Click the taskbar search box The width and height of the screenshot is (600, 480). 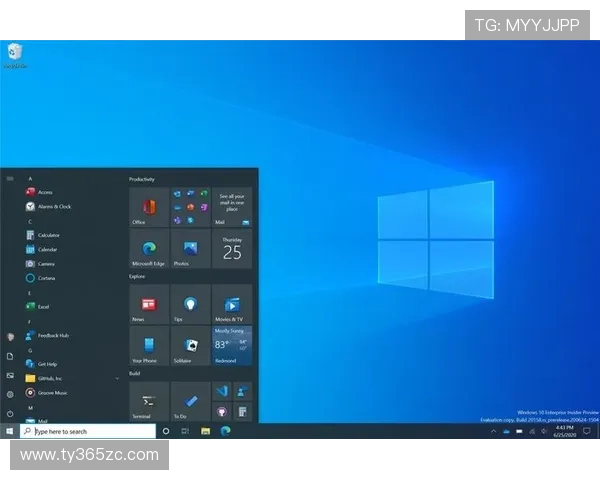click(88, 431)
